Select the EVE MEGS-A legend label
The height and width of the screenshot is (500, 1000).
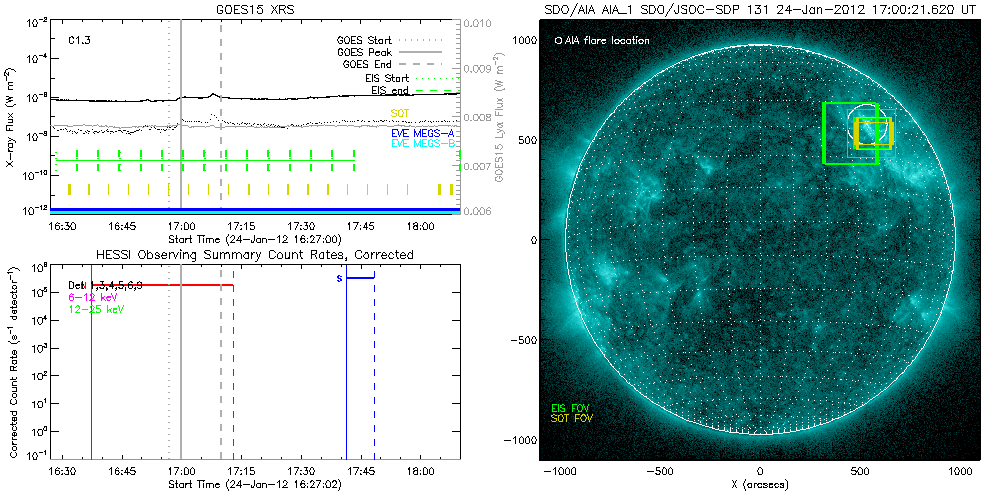(x=423, y=134)
